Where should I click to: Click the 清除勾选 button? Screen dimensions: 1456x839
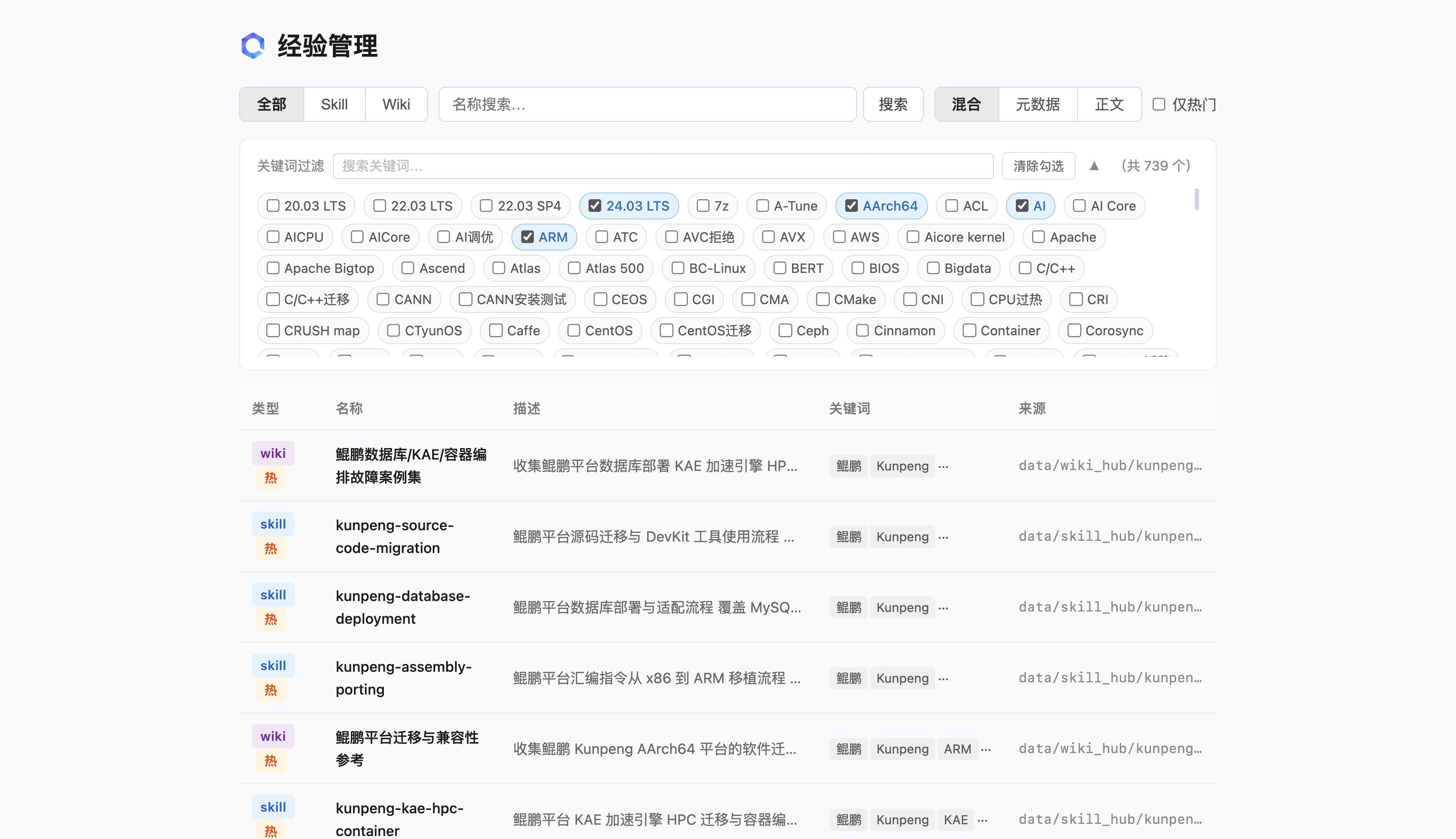[1038, 166]
